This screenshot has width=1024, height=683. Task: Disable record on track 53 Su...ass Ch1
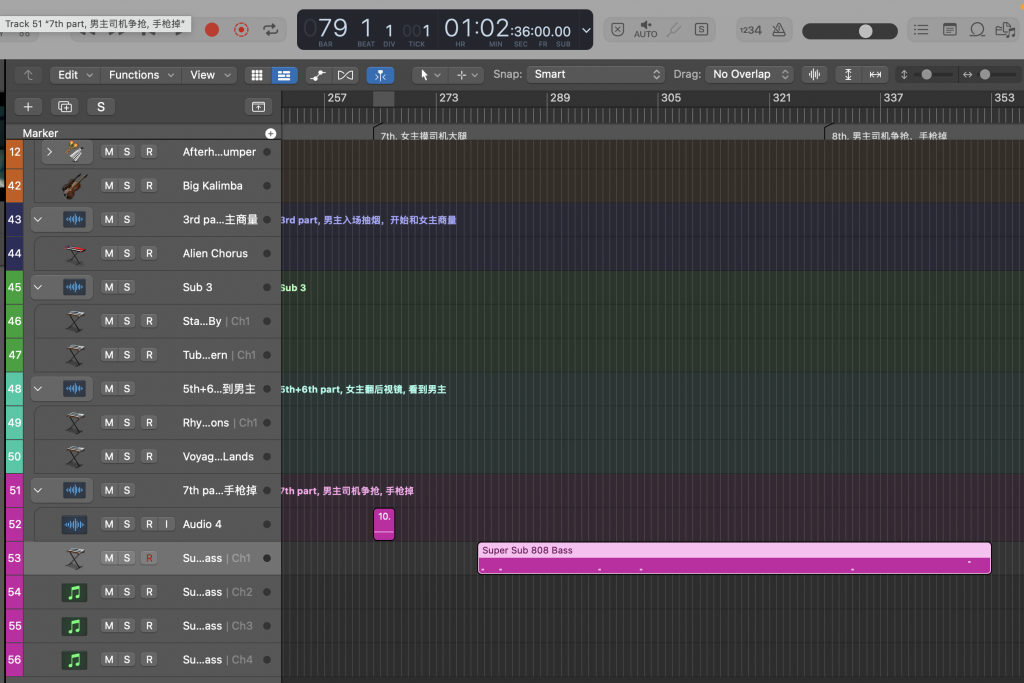coord(149,558)
